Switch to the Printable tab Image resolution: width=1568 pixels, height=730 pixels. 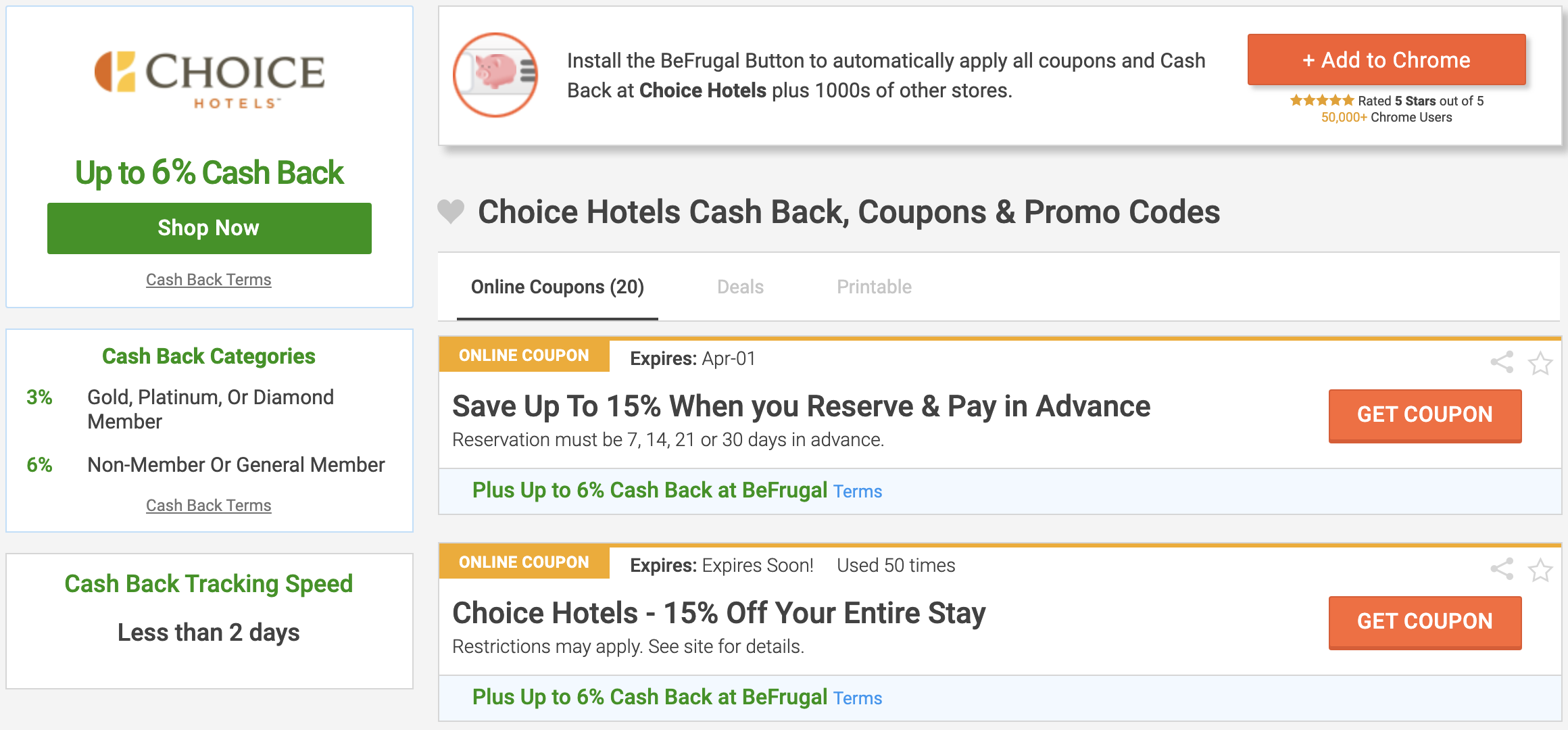[x=874, y=287]
